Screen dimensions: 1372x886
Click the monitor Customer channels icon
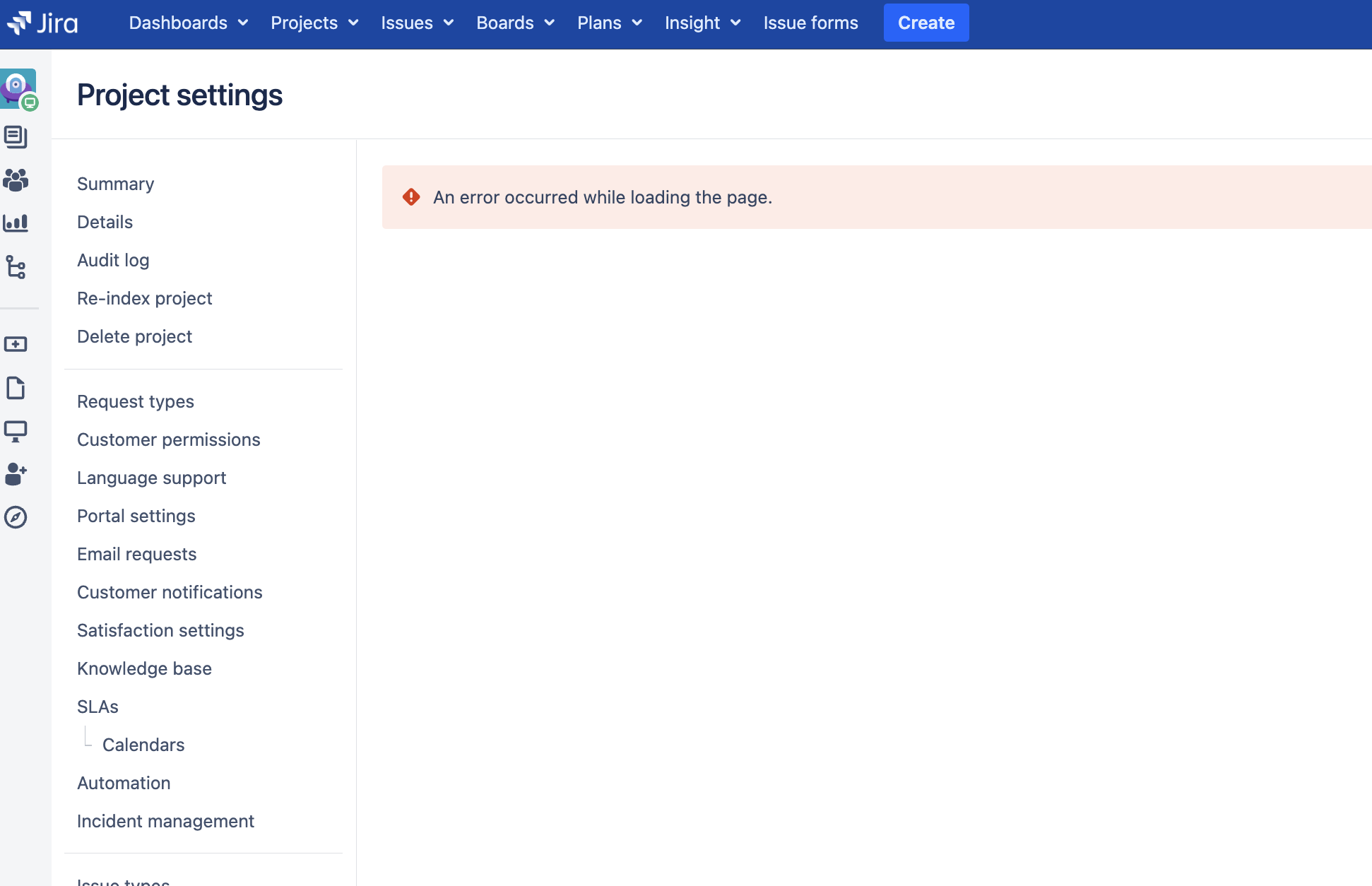tap(16, 431)
